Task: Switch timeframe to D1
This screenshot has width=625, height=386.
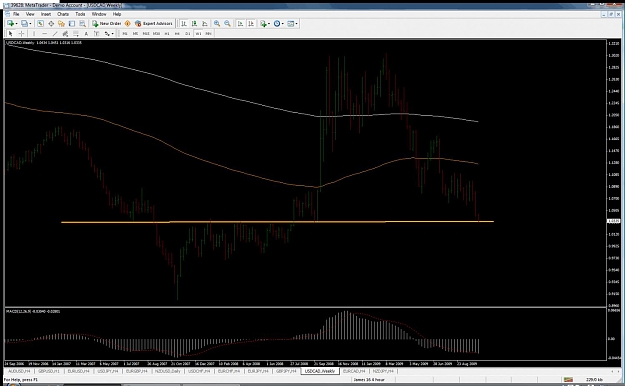Action: [x=188, y=33]
